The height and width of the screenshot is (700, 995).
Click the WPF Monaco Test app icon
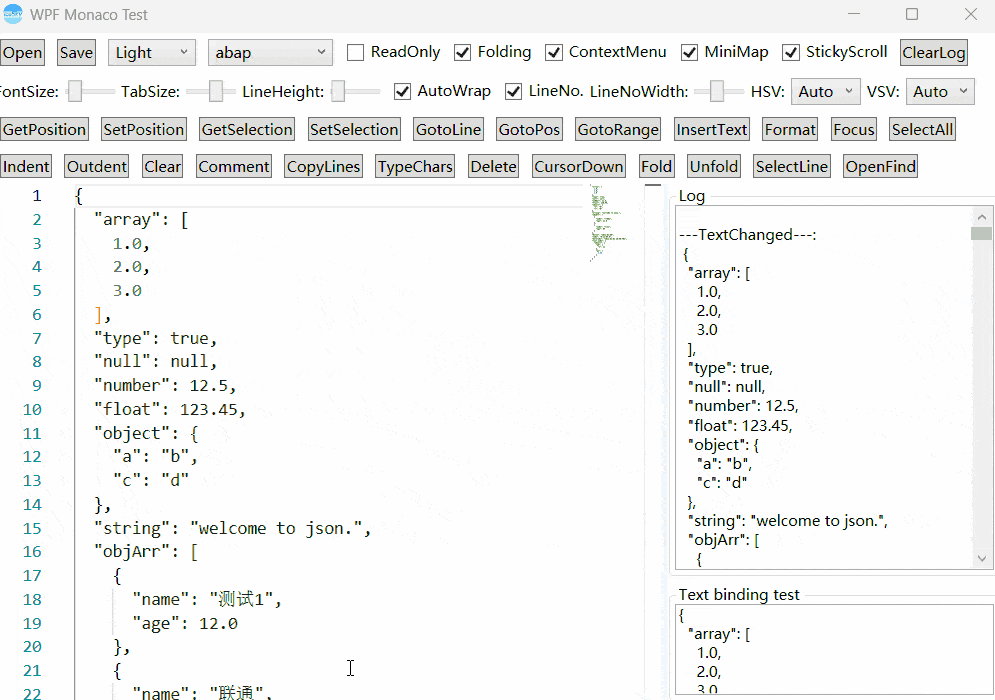pos(13,14)
